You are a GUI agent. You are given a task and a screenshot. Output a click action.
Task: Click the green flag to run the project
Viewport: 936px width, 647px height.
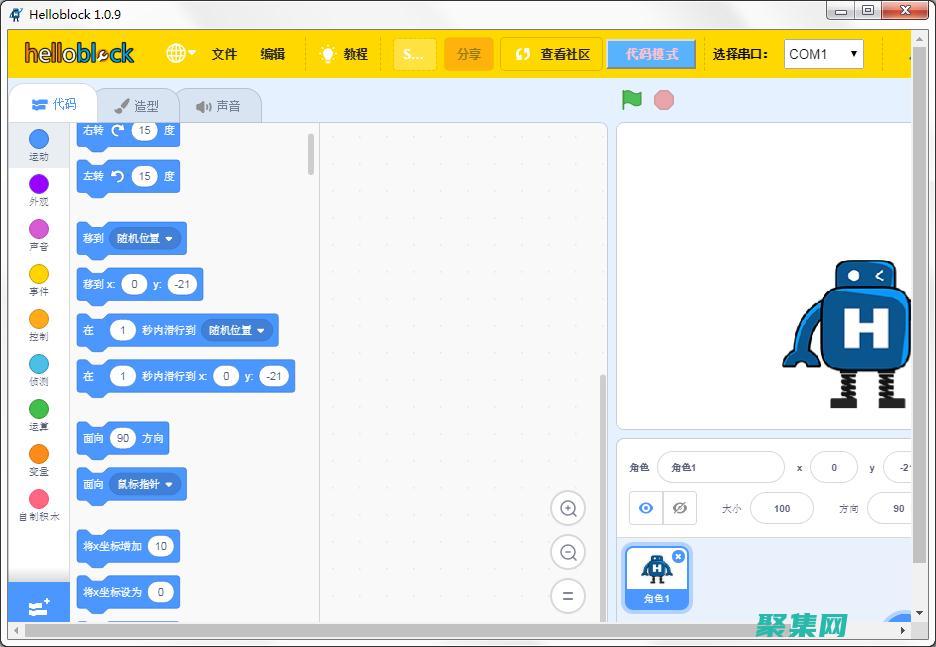(x=629, y=100)
